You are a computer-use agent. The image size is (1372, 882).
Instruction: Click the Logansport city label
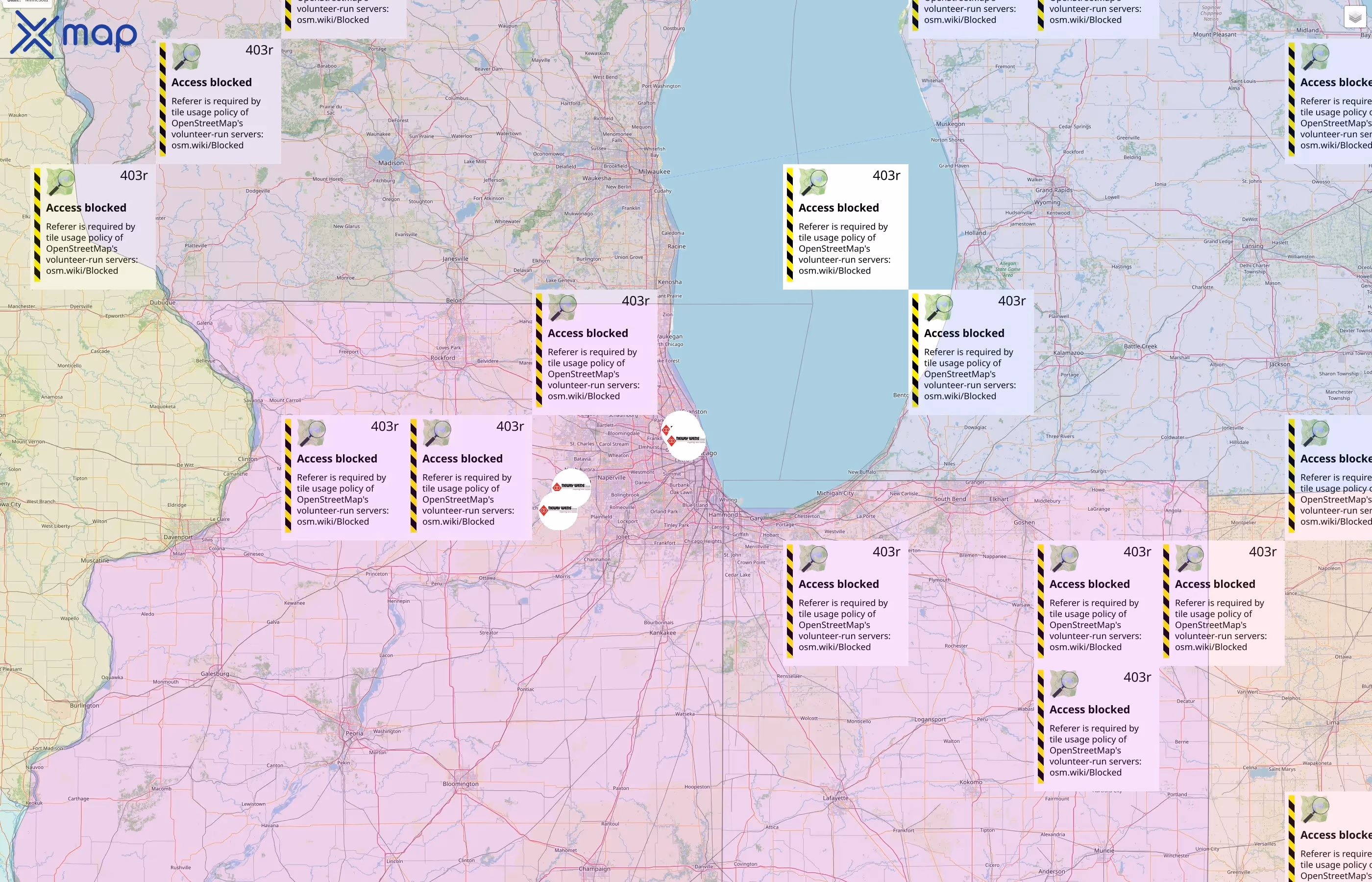tap(930, 719)
